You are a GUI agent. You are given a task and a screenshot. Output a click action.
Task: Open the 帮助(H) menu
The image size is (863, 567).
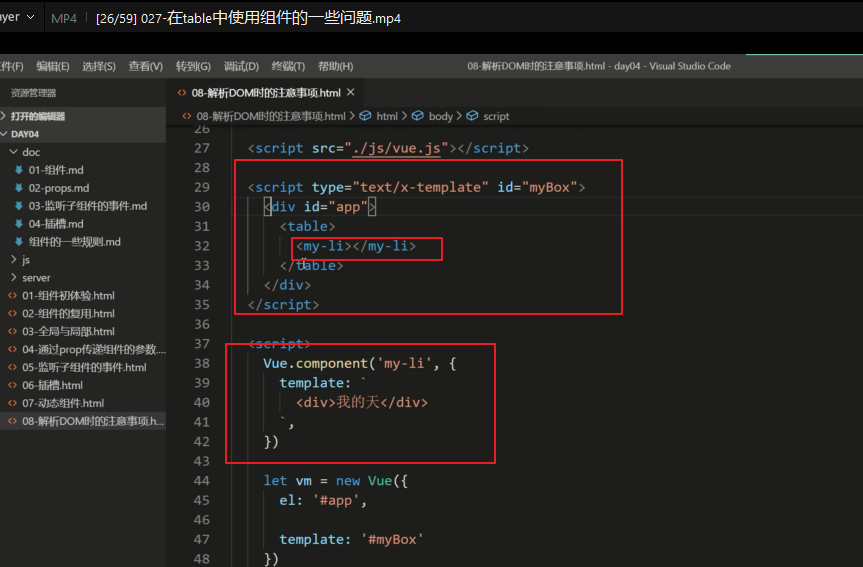[x=336, y=66]
